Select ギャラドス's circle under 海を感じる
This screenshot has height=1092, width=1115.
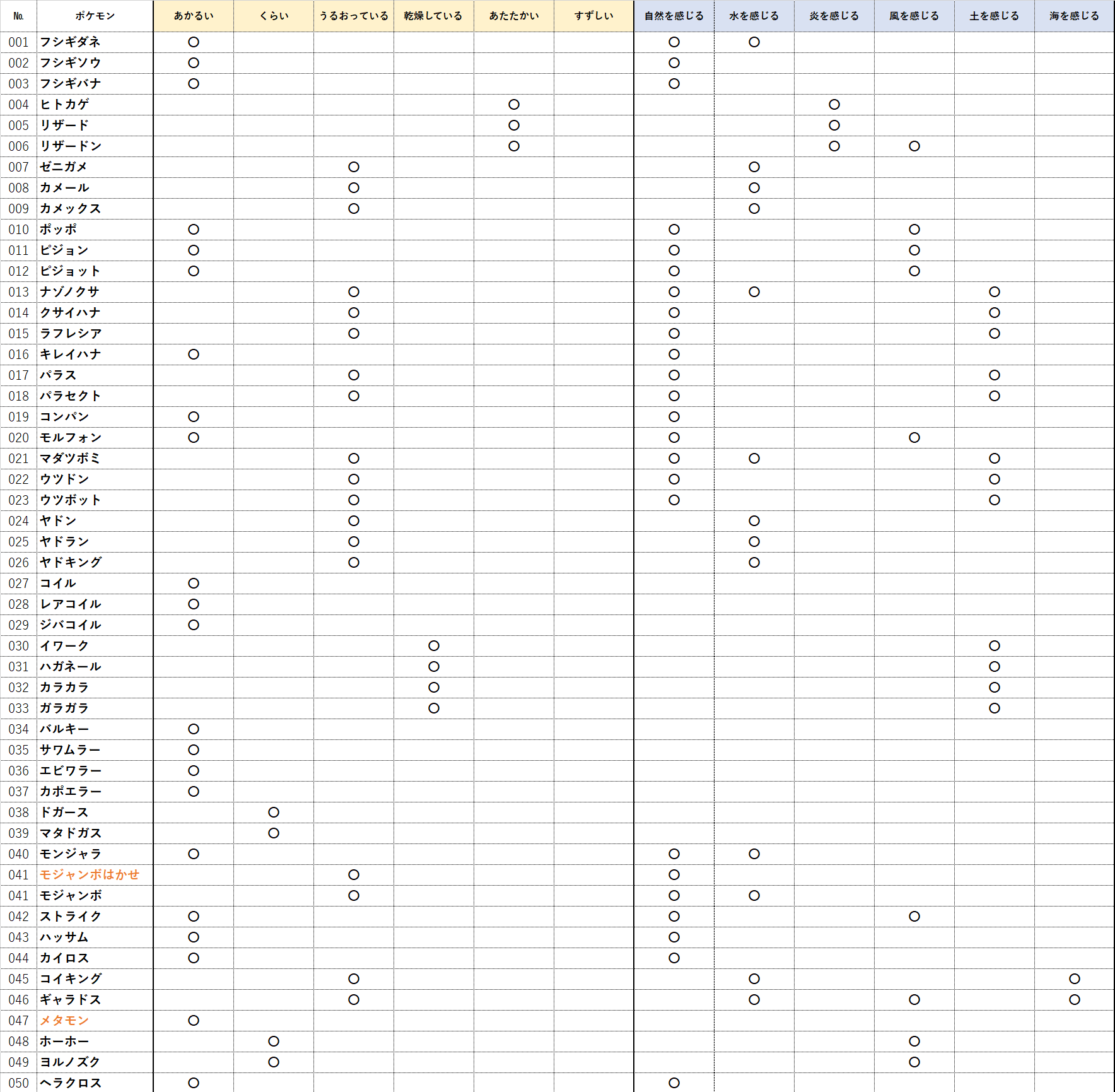point(1075,999)
